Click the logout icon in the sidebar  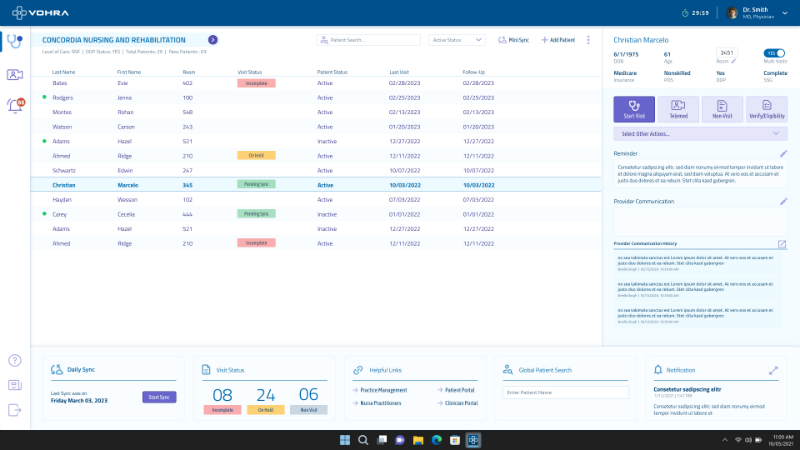[14, 410]
